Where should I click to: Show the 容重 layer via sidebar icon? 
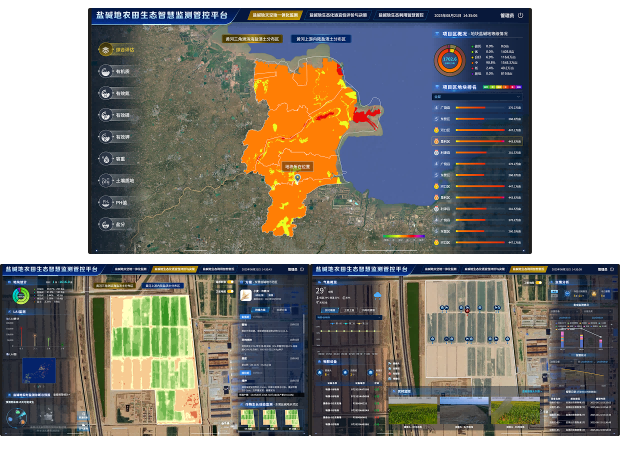[106, 159]
